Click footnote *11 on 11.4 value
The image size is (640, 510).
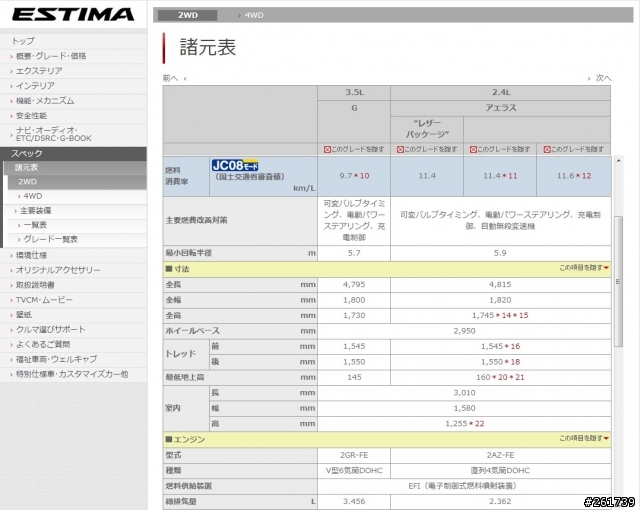point(509,176)
